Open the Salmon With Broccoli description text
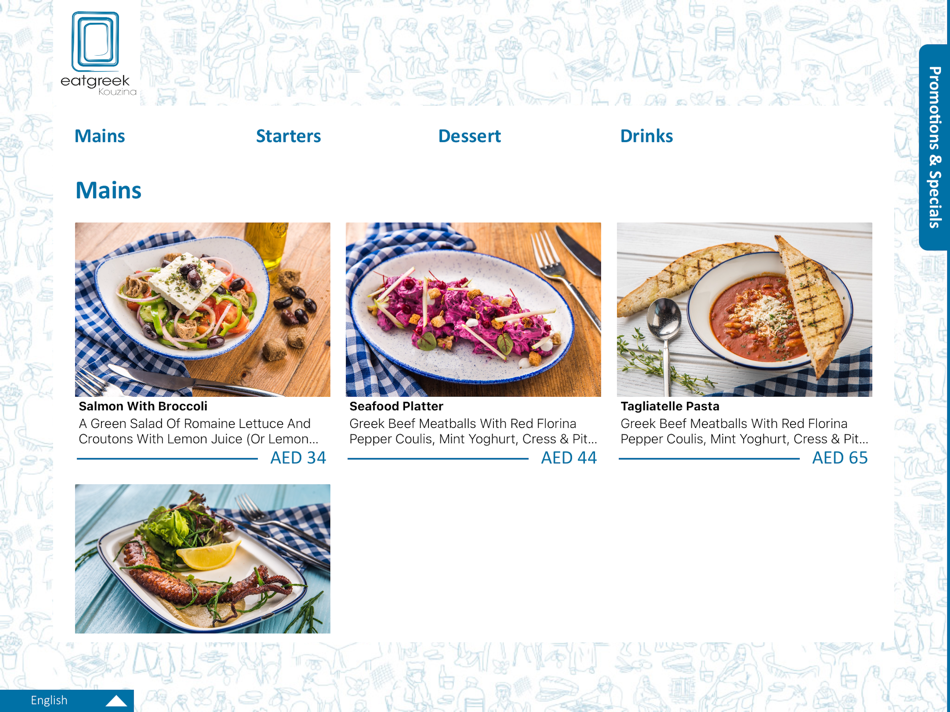This screenshot has height=712, width=950. 198,431
